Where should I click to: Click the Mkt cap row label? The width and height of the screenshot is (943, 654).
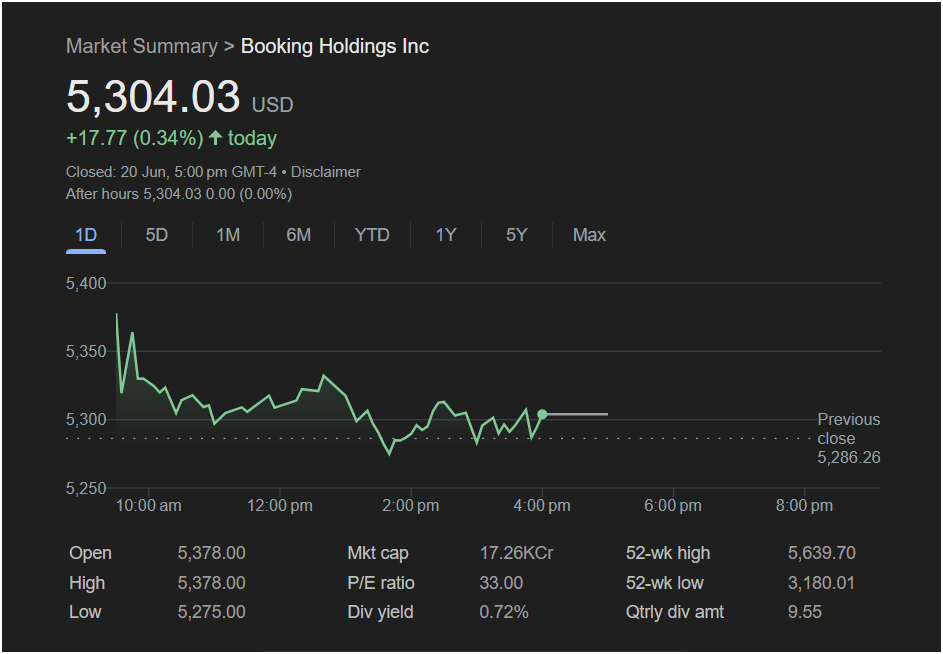pyautogui.click(x=378, y=553)
